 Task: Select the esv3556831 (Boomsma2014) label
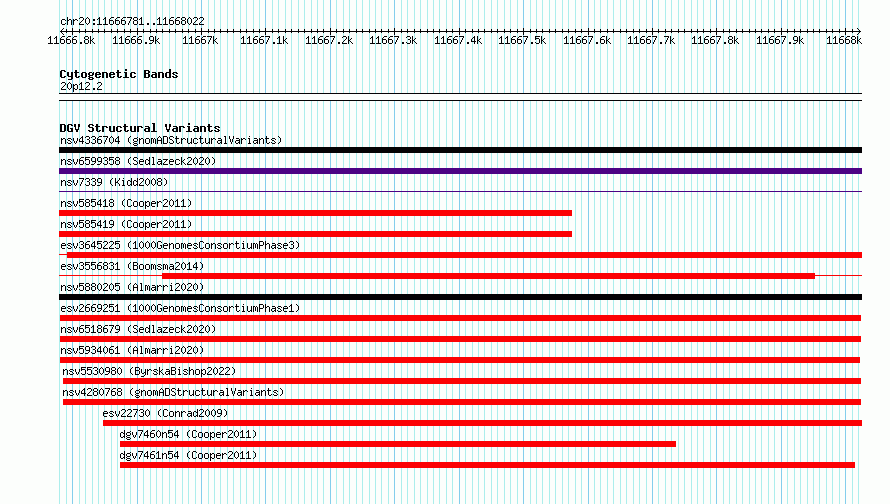[132, 266]
